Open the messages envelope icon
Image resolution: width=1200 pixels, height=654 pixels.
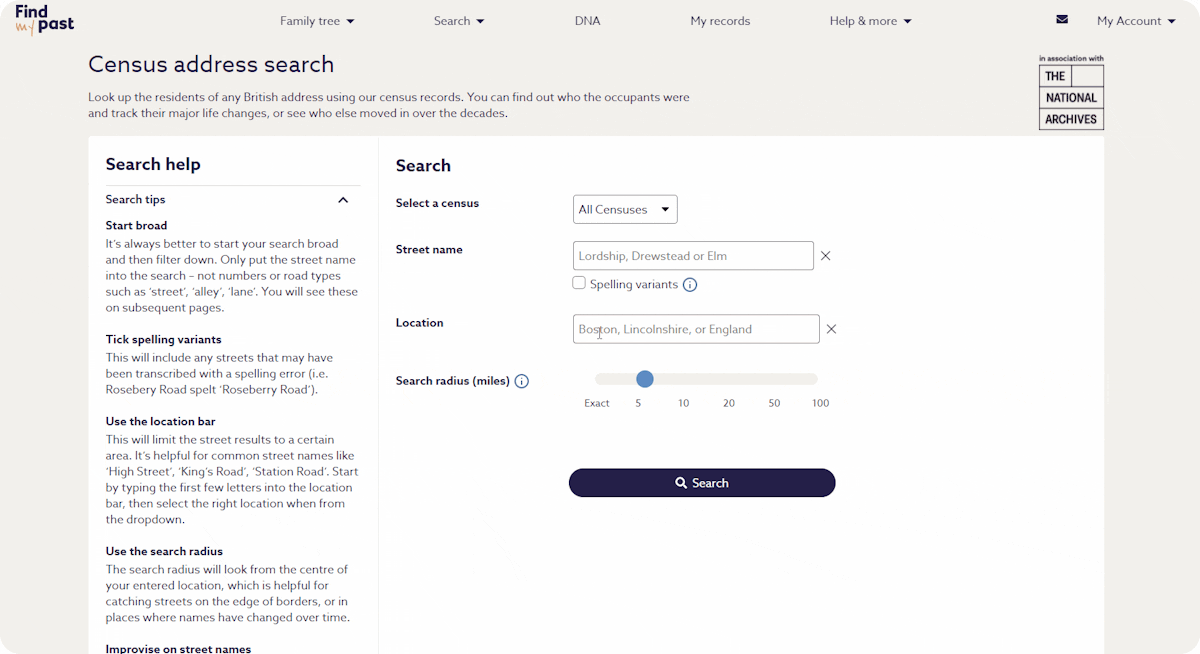(1062, 19)
